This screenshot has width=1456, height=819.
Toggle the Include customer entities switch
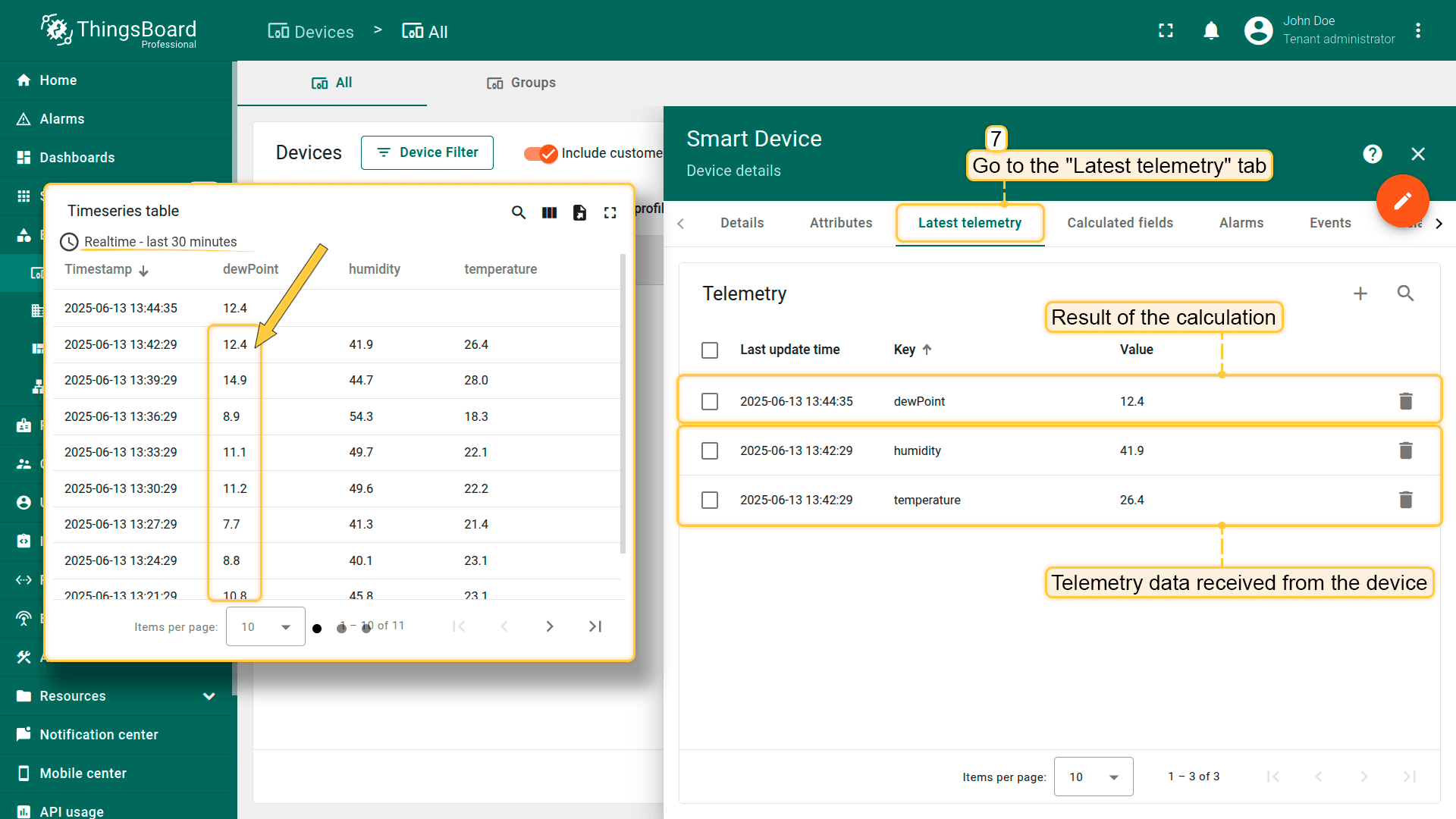coord(541,153)
